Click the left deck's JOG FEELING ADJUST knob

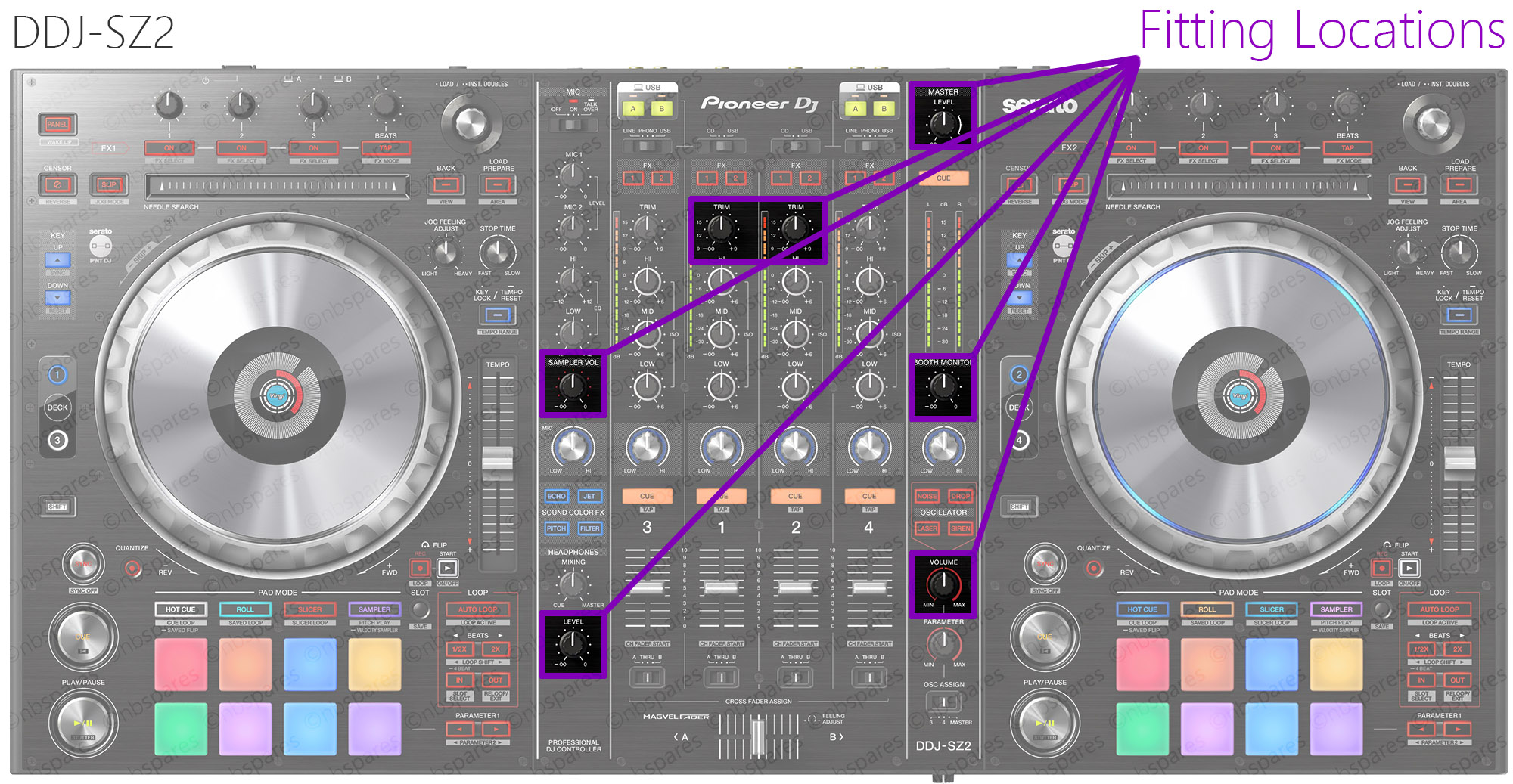(446, 253)
